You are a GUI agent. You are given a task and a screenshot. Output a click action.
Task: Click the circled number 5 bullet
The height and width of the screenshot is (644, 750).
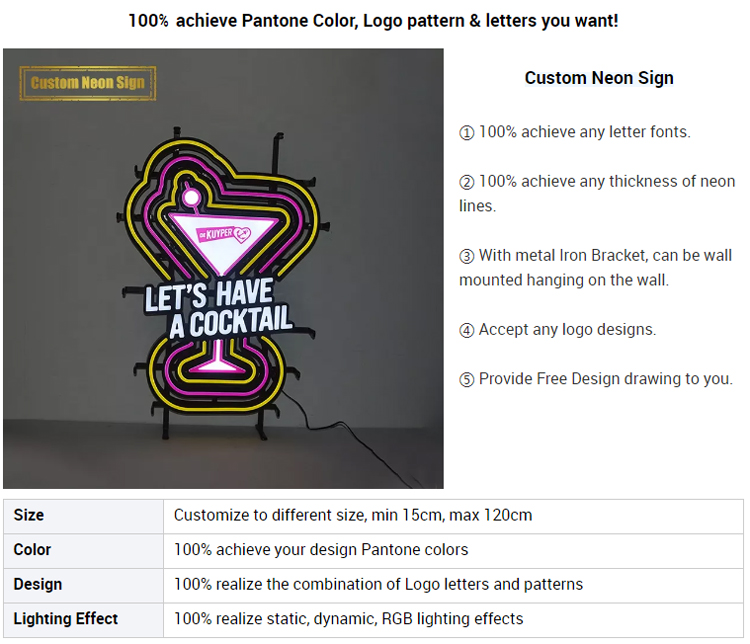pyautogui.click(x=466, y=380)
